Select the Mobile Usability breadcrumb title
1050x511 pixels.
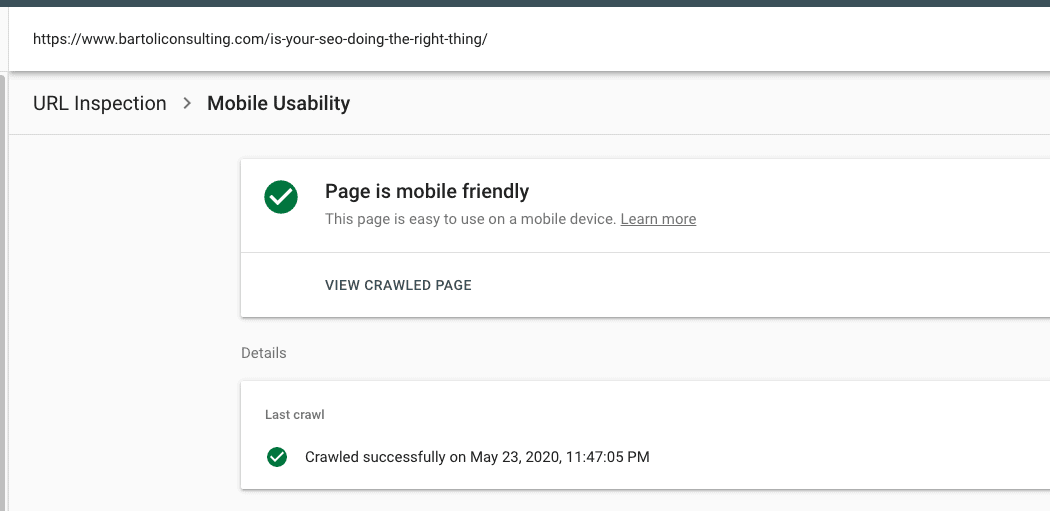pos(279,103)
